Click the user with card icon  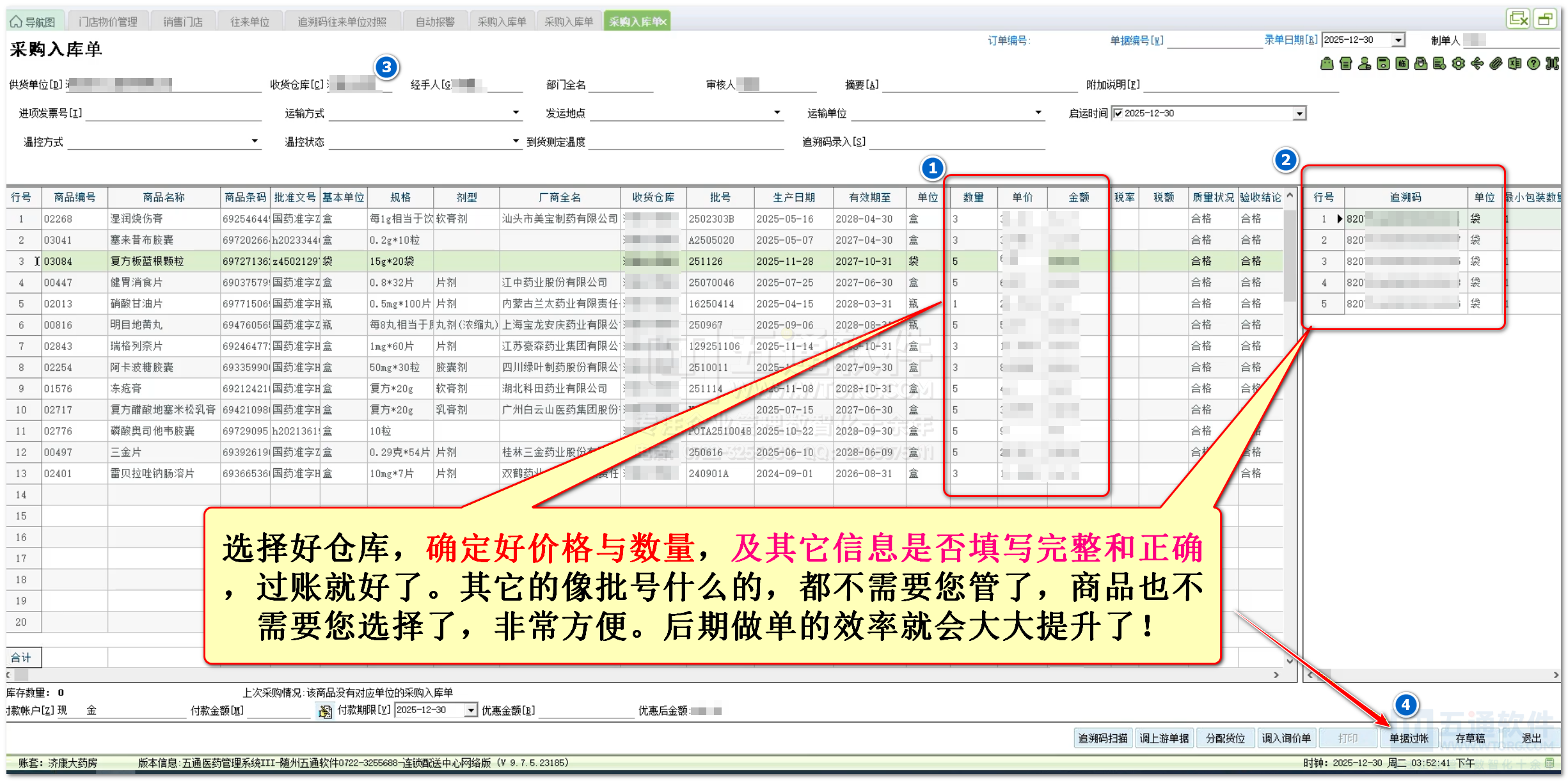coord(1365,63)
